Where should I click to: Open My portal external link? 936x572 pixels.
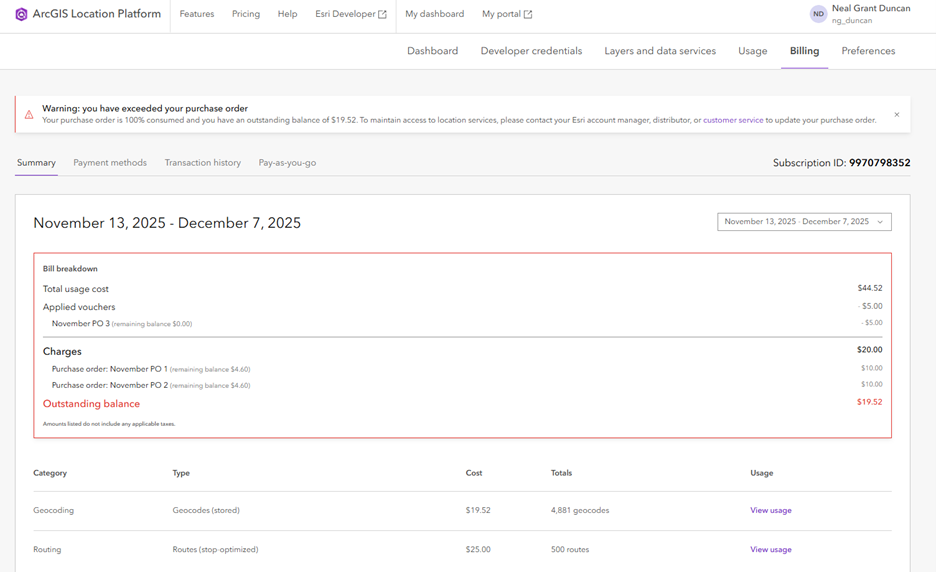tap(507, 14)
